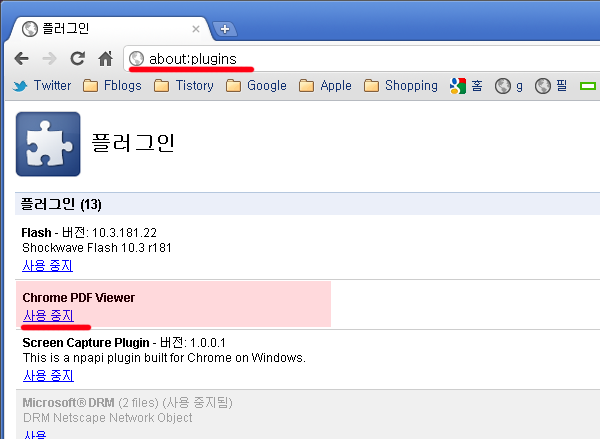Click the globe icon in address bar

[136, 59]
